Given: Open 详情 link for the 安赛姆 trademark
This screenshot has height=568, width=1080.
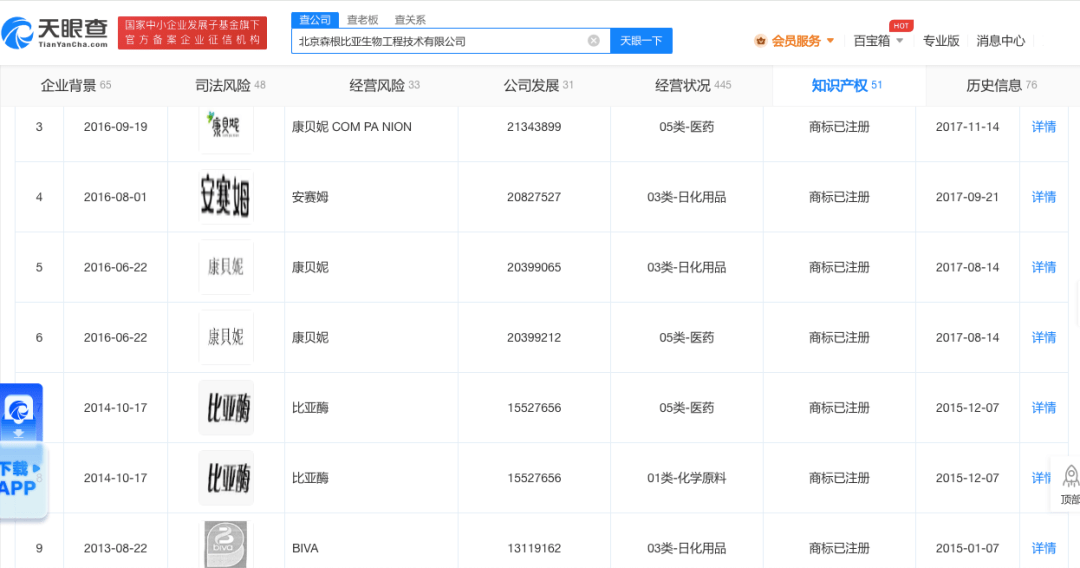Looking at the screenshot, I should point(1043,197).
